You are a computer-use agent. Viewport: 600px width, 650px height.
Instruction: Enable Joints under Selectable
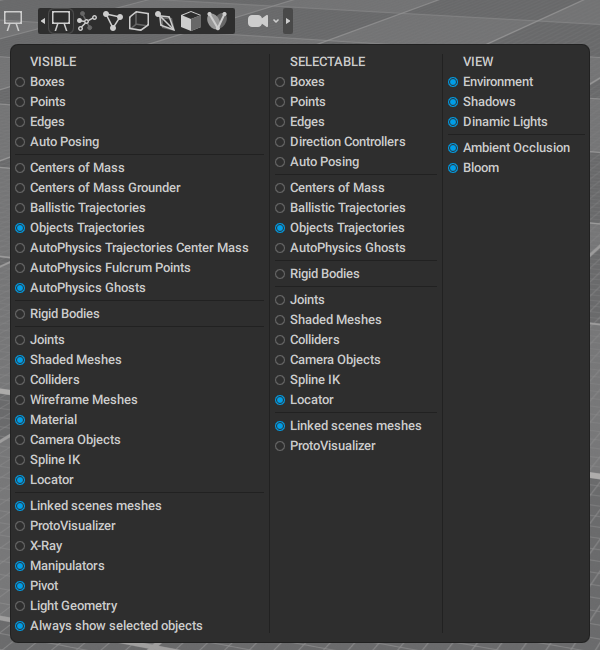click(x=280, y=300)
